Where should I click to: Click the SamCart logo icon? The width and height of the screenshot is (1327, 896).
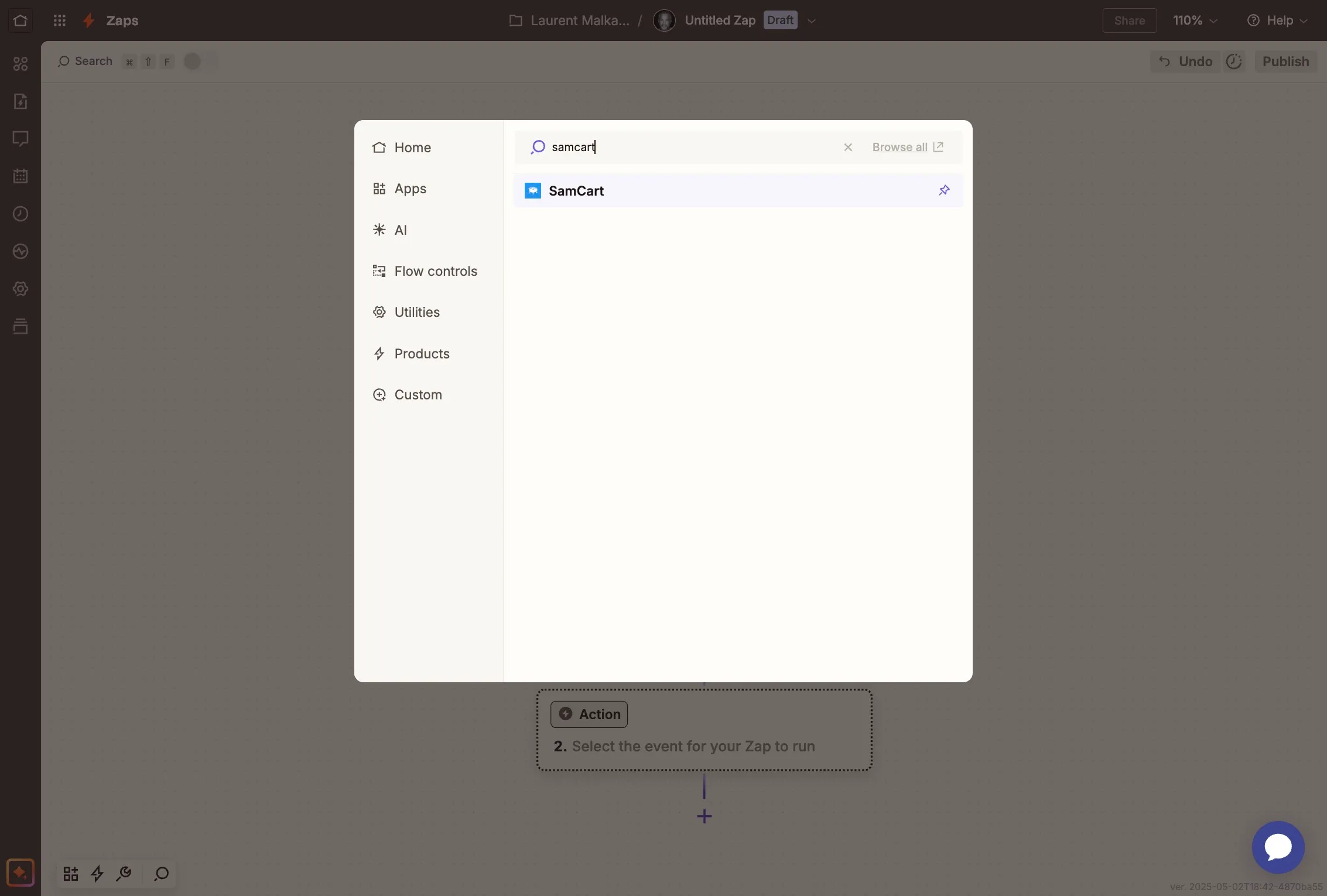pyautogui.click(x=533, y=191)
